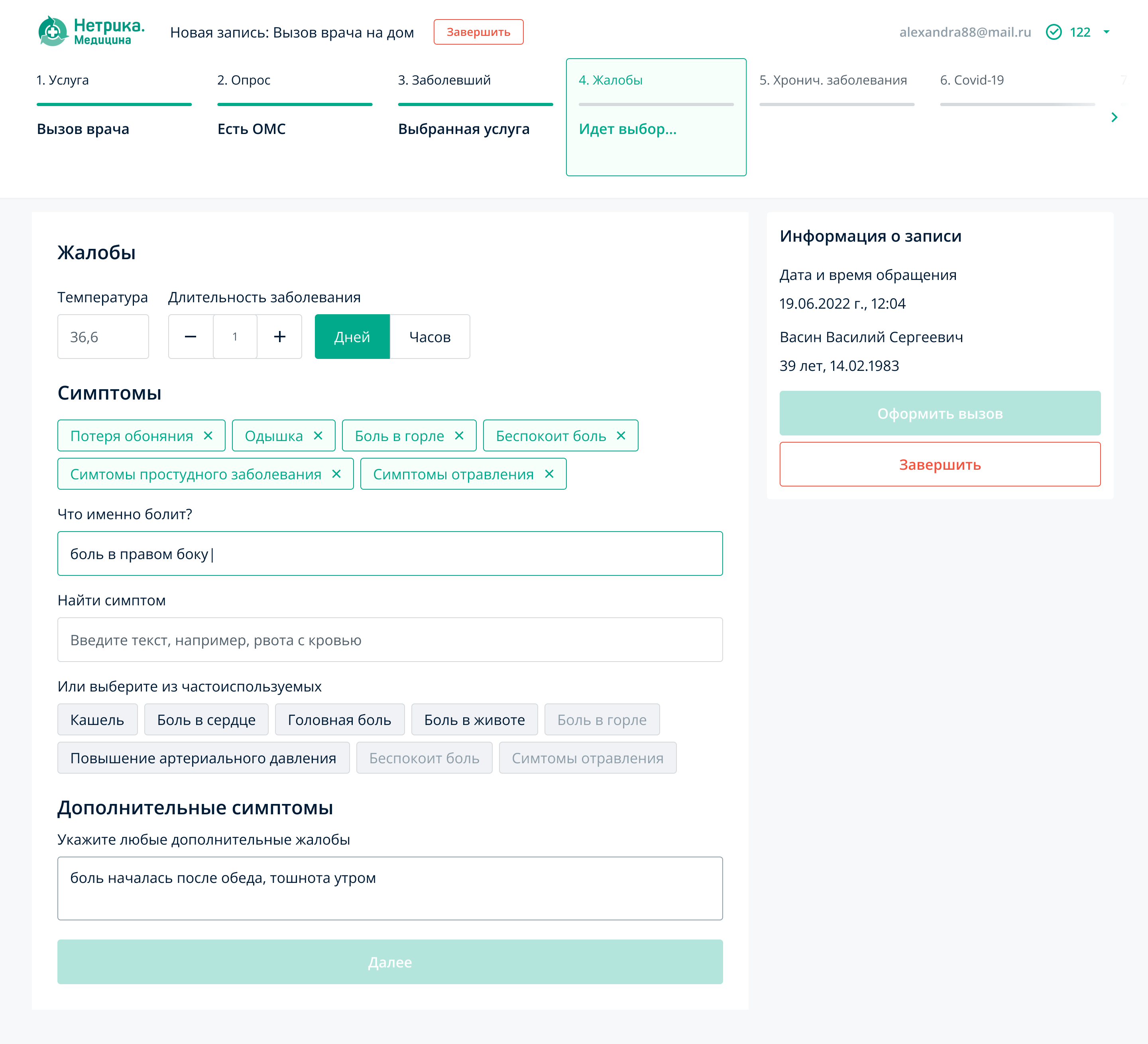This screenshot has height=1044, width=1148.
Task: Remove Симтомы простудного заболевания tag
Action: tap(336, 474)
